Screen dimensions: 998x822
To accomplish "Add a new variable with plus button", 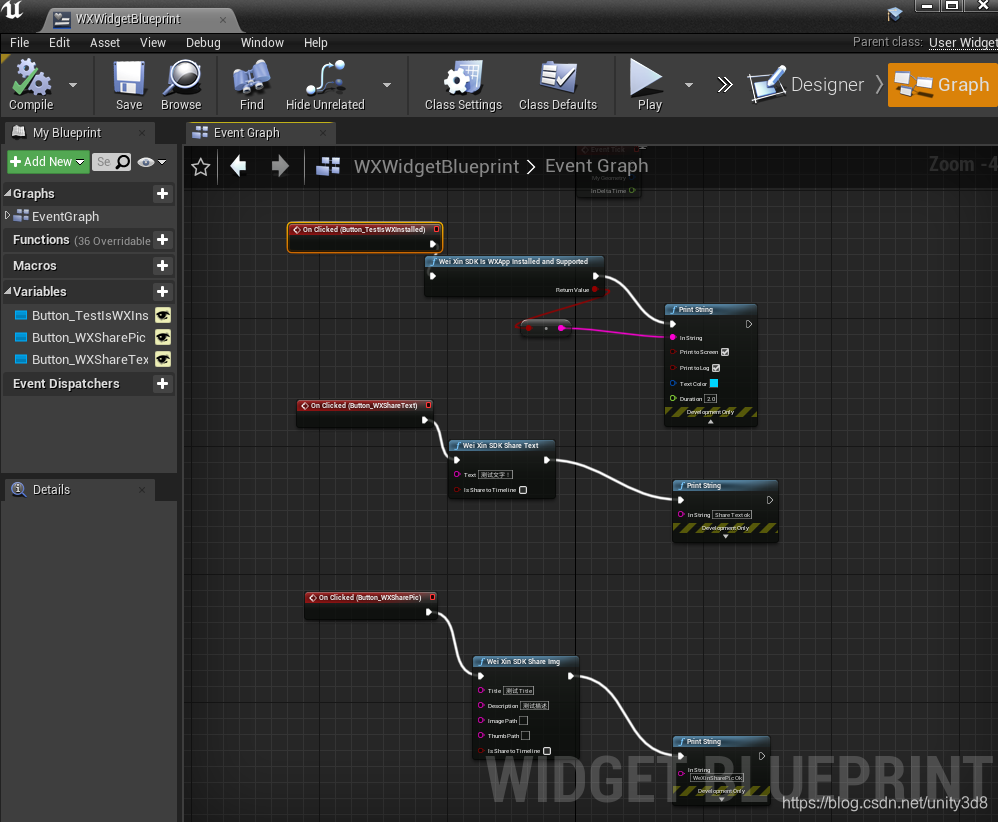I will pyautogui.click(x=162, y=292).
